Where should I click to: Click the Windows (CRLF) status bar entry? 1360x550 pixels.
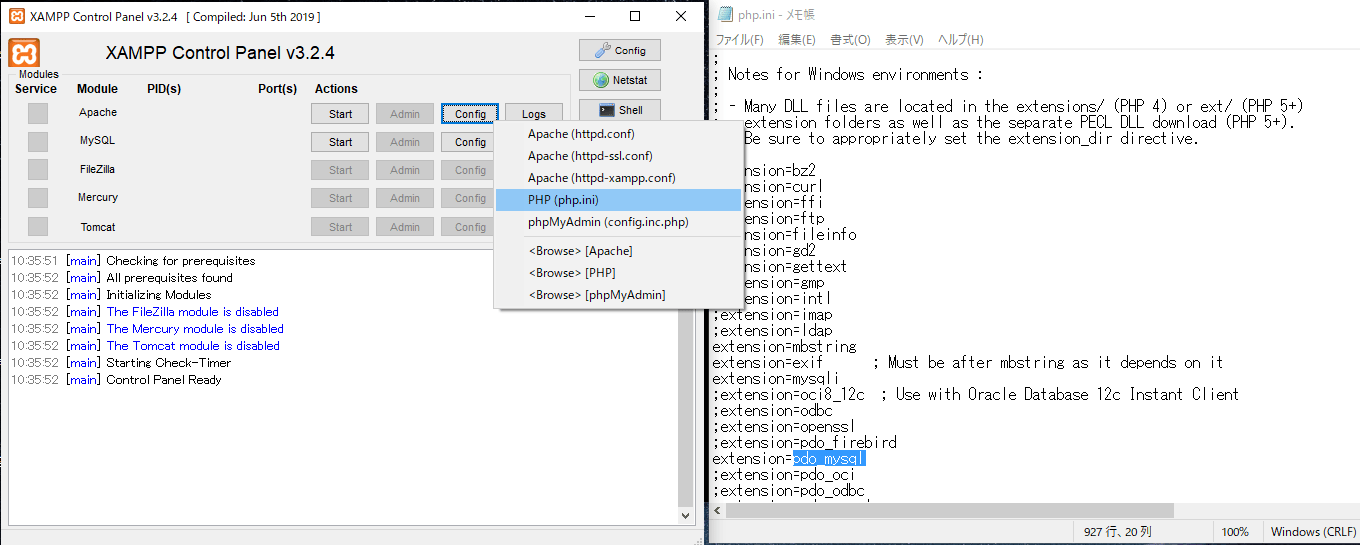coord(1312,532)
